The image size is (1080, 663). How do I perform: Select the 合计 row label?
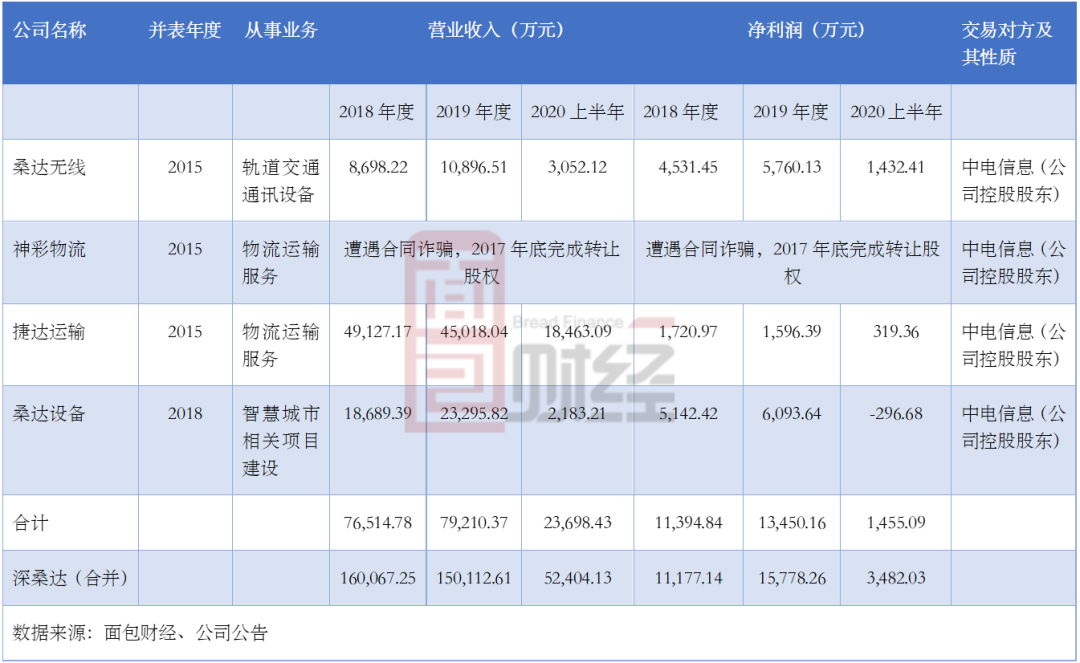tap(31, 523)
